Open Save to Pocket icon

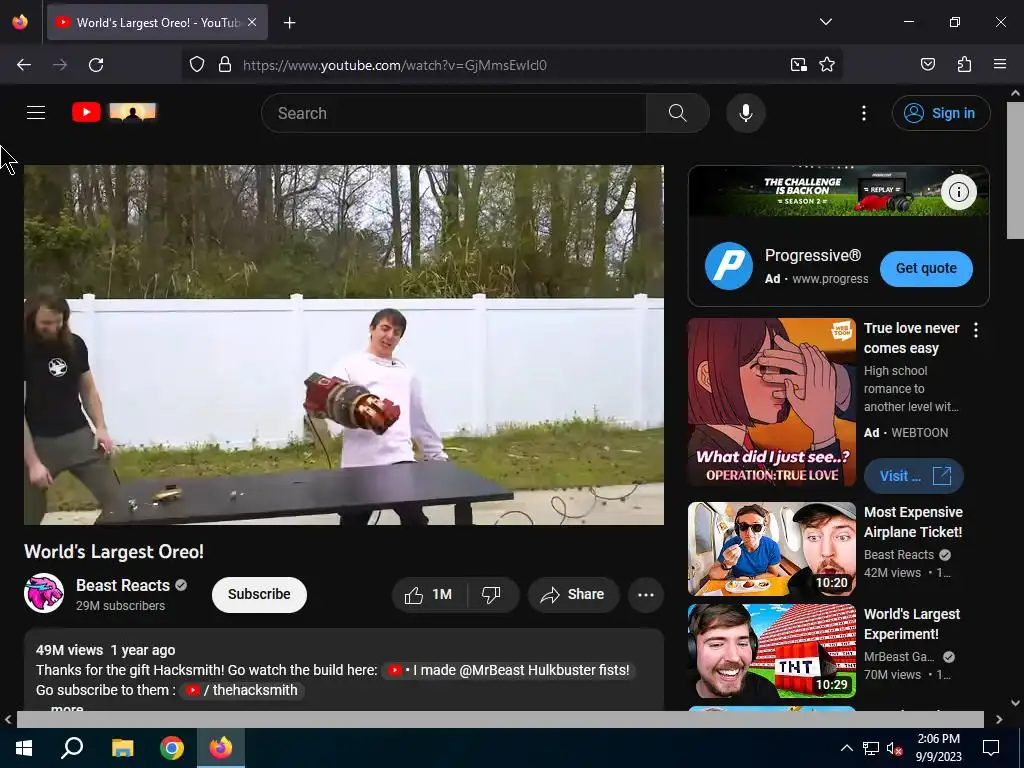pyautogui.click(x=927, y=65)
